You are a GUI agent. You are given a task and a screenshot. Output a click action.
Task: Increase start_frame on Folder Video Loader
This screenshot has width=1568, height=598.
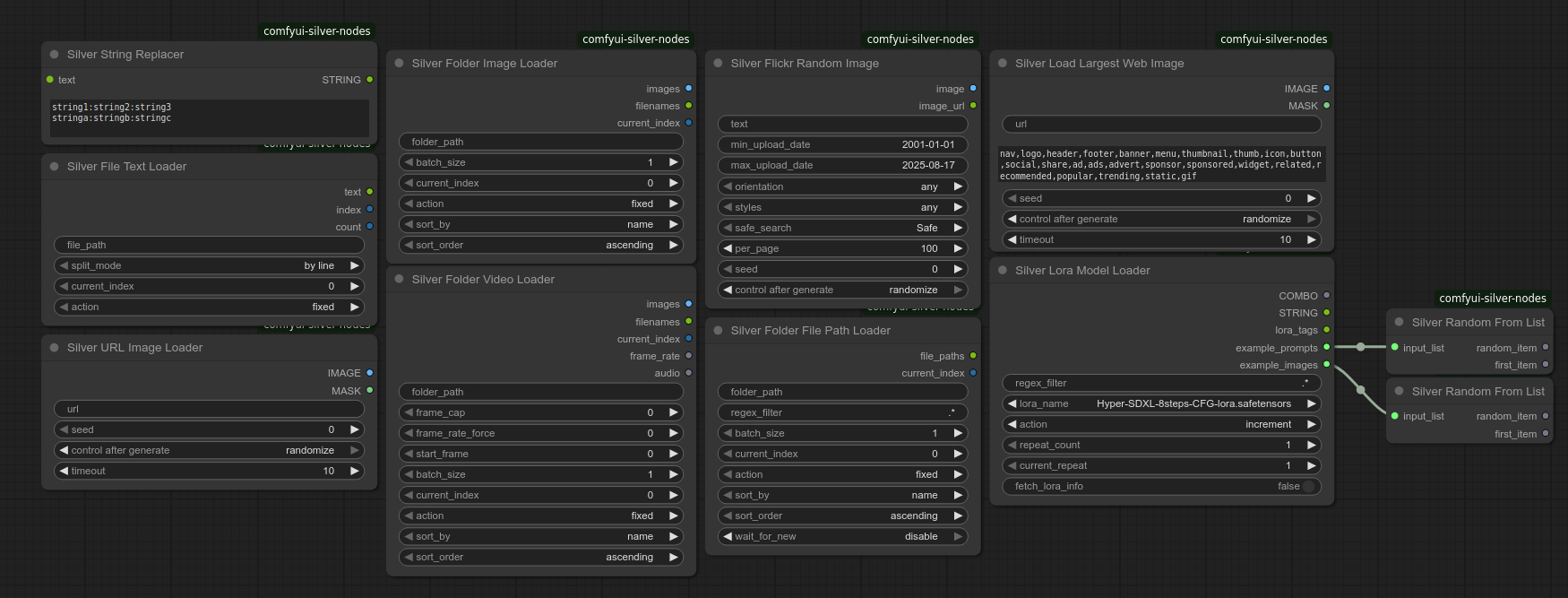point(674,455)
